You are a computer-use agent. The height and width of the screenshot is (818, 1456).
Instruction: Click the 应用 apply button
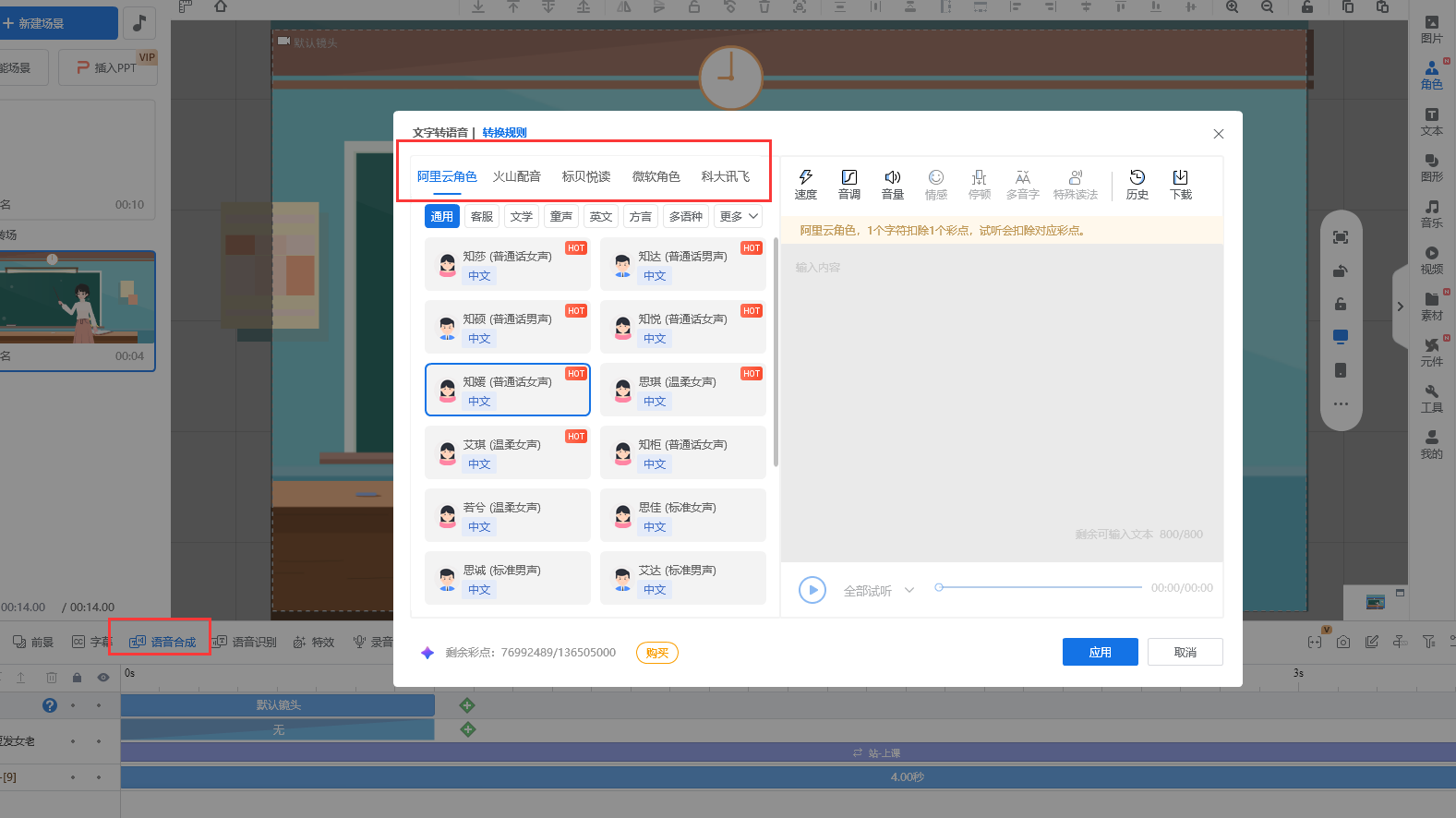click(1101, 652)
